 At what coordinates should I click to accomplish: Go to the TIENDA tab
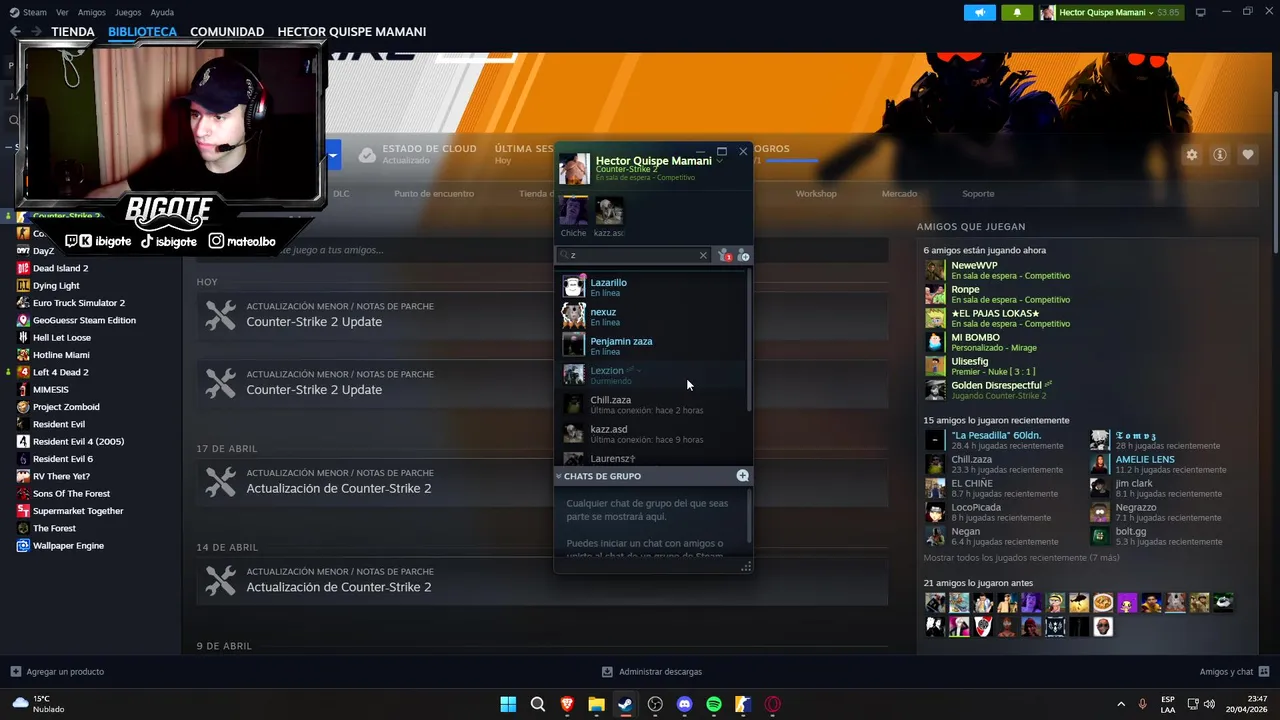pos(73,32)
